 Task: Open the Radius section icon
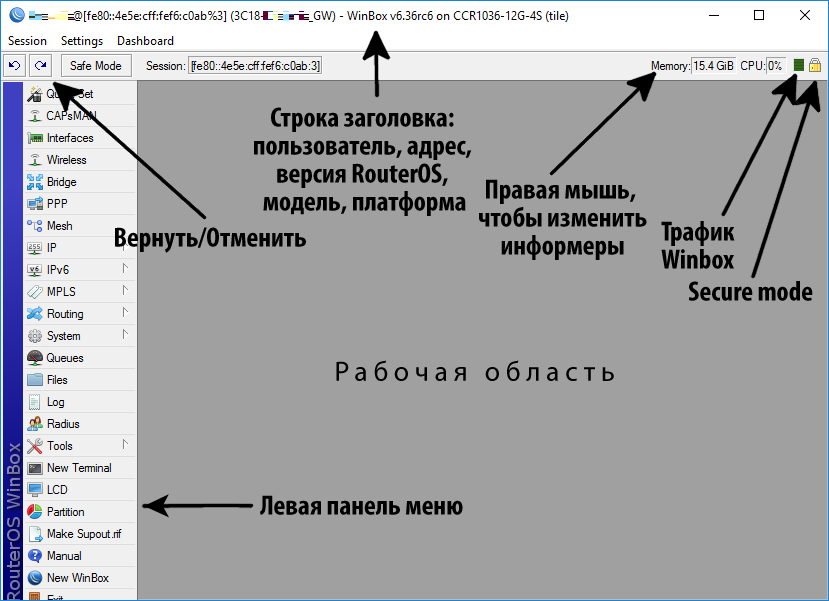34,424
